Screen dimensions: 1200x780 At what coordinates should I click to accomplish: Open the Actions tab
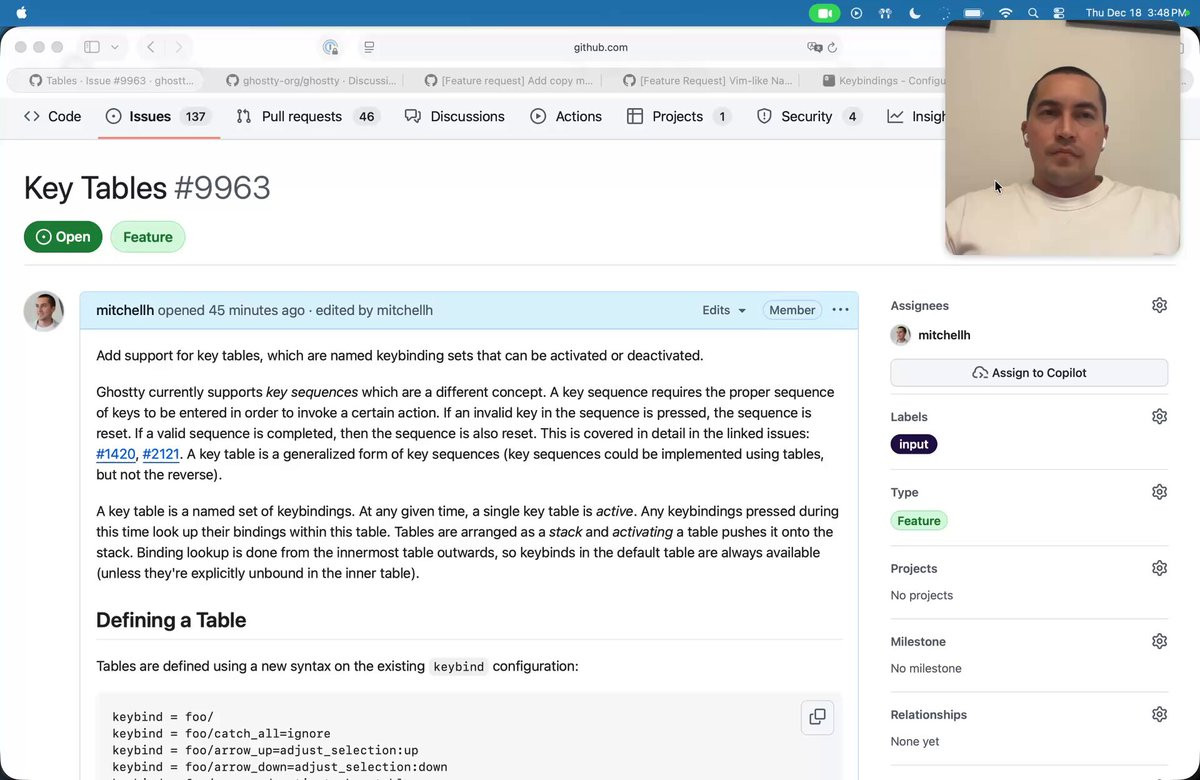pos(566,116)
